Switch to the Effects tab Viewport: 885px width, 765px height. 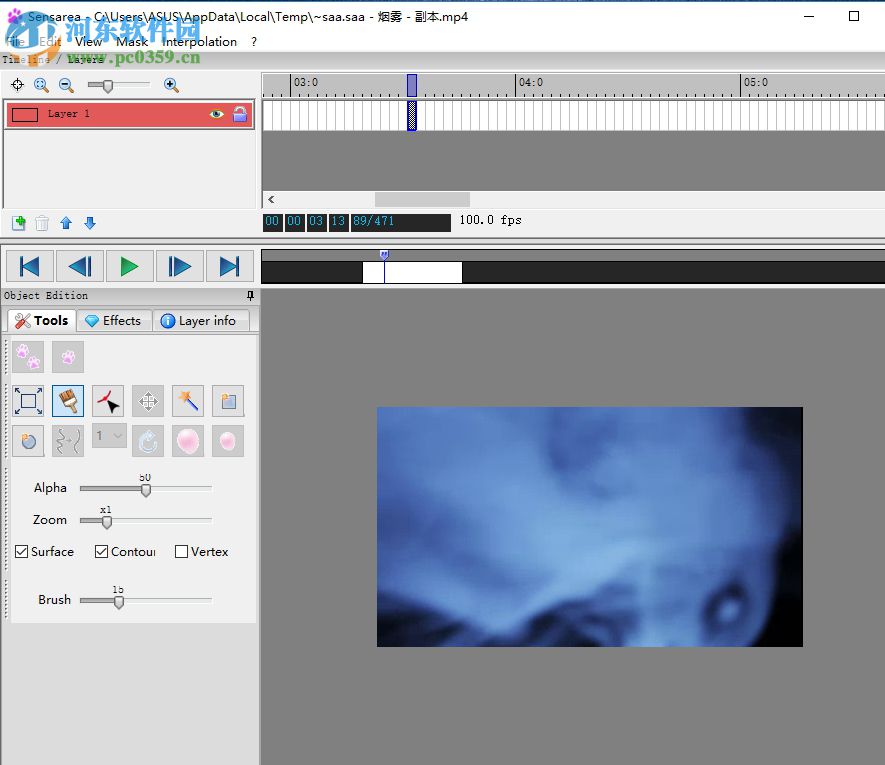coord(113,321)
